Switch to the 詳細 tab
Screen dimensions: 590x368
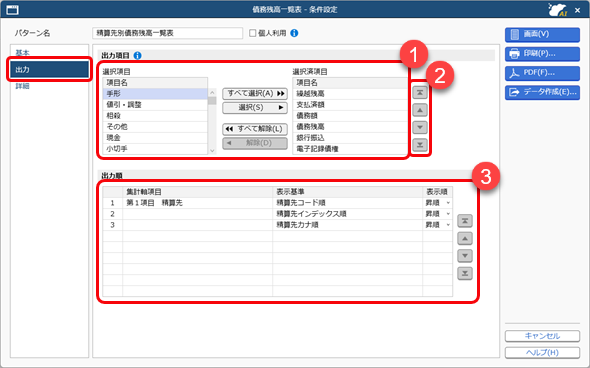point(22,86)
